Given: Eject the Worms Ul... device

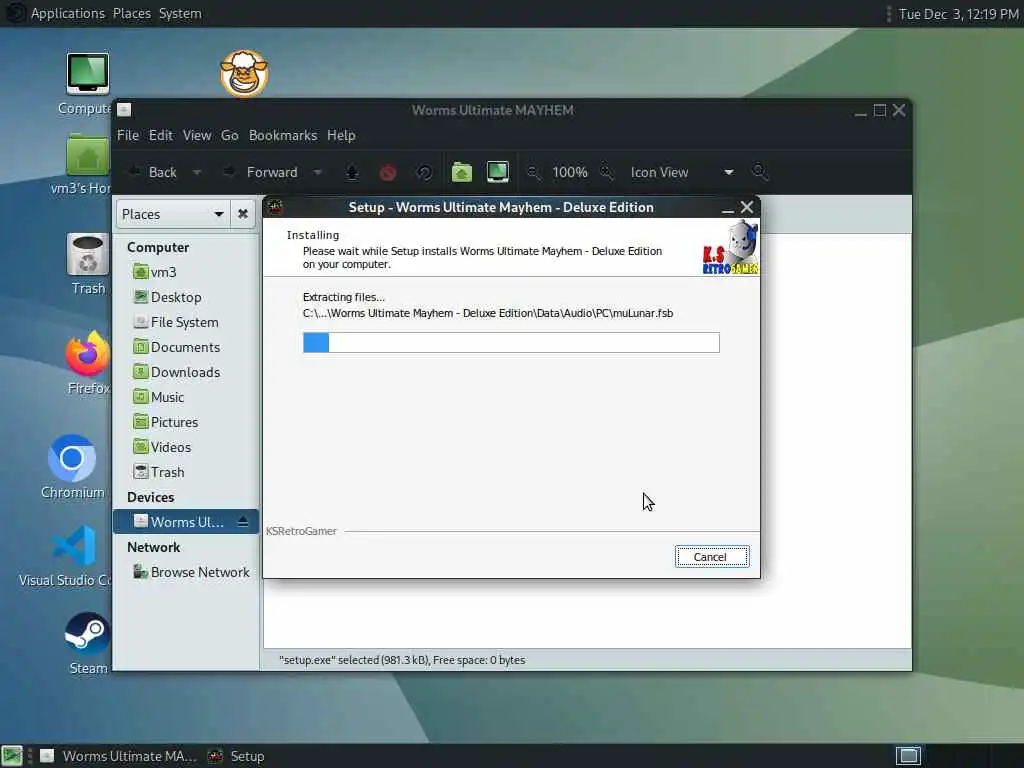Looking at the screenshot, I should [x=243, y=522].
